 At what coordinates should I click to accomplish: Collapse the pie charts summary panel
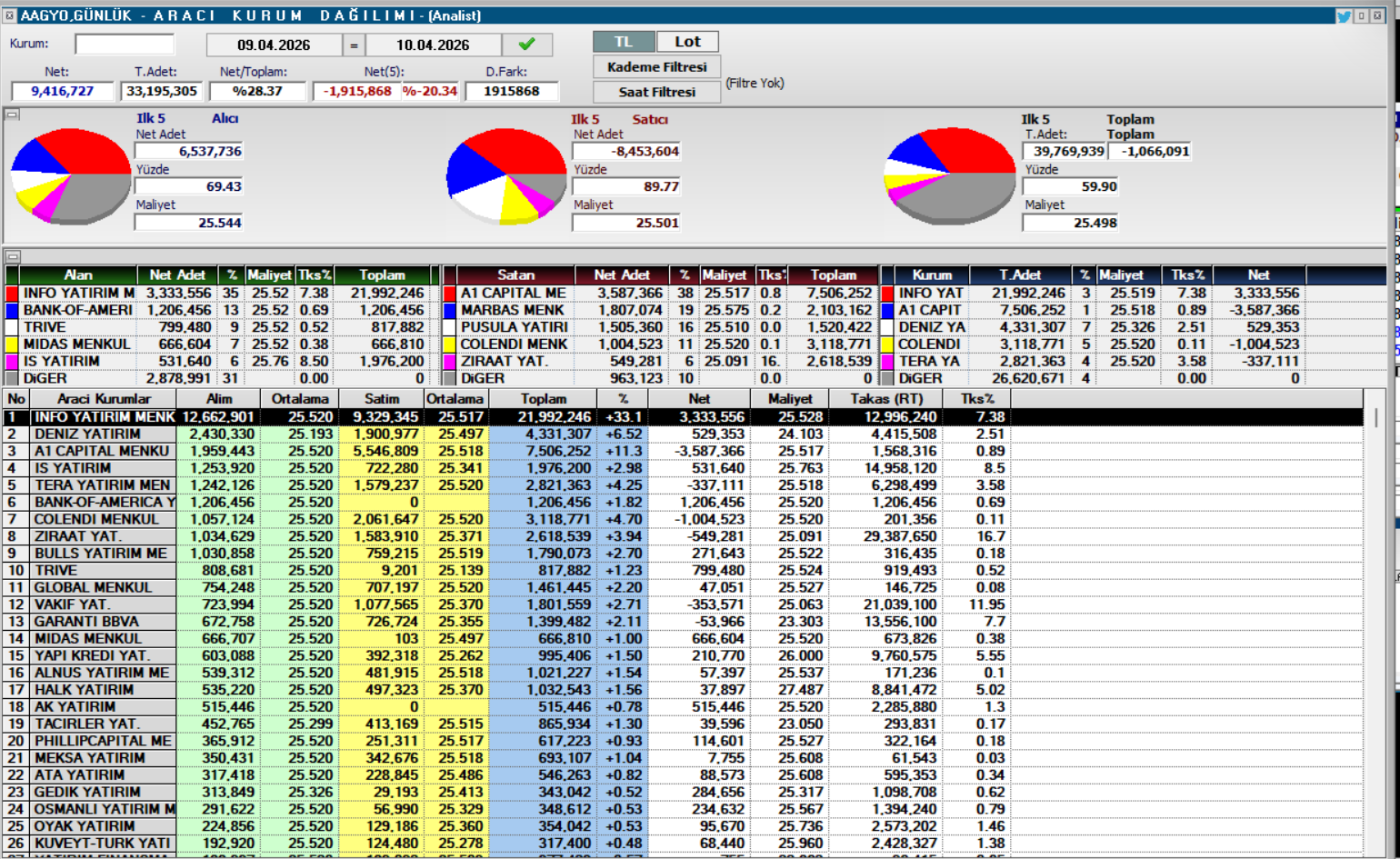tap(12, 115)
